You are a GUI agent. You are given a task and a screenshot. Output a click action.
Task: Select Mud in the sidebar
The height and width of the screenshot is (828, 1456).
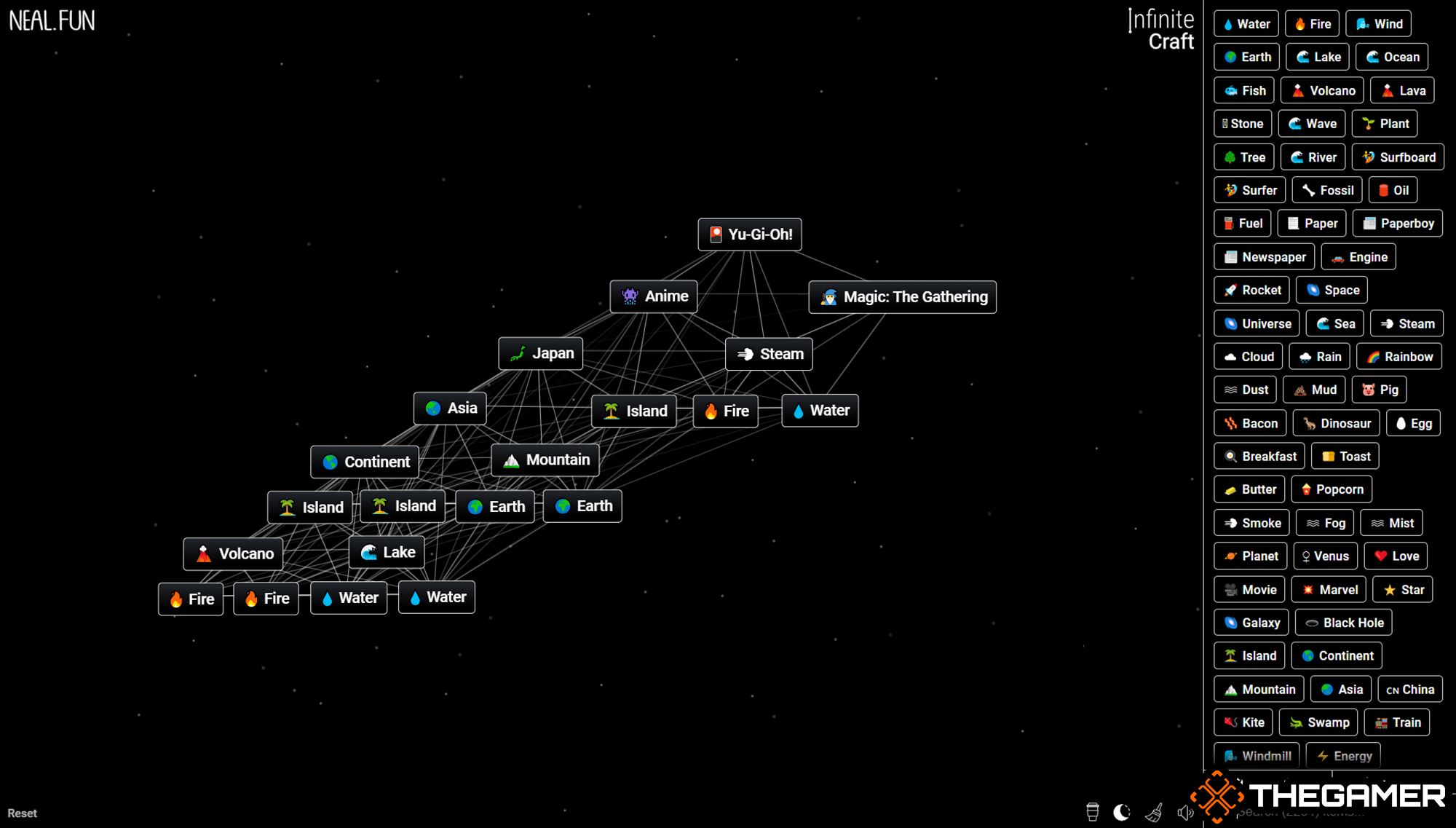[x=1314, y=390]
